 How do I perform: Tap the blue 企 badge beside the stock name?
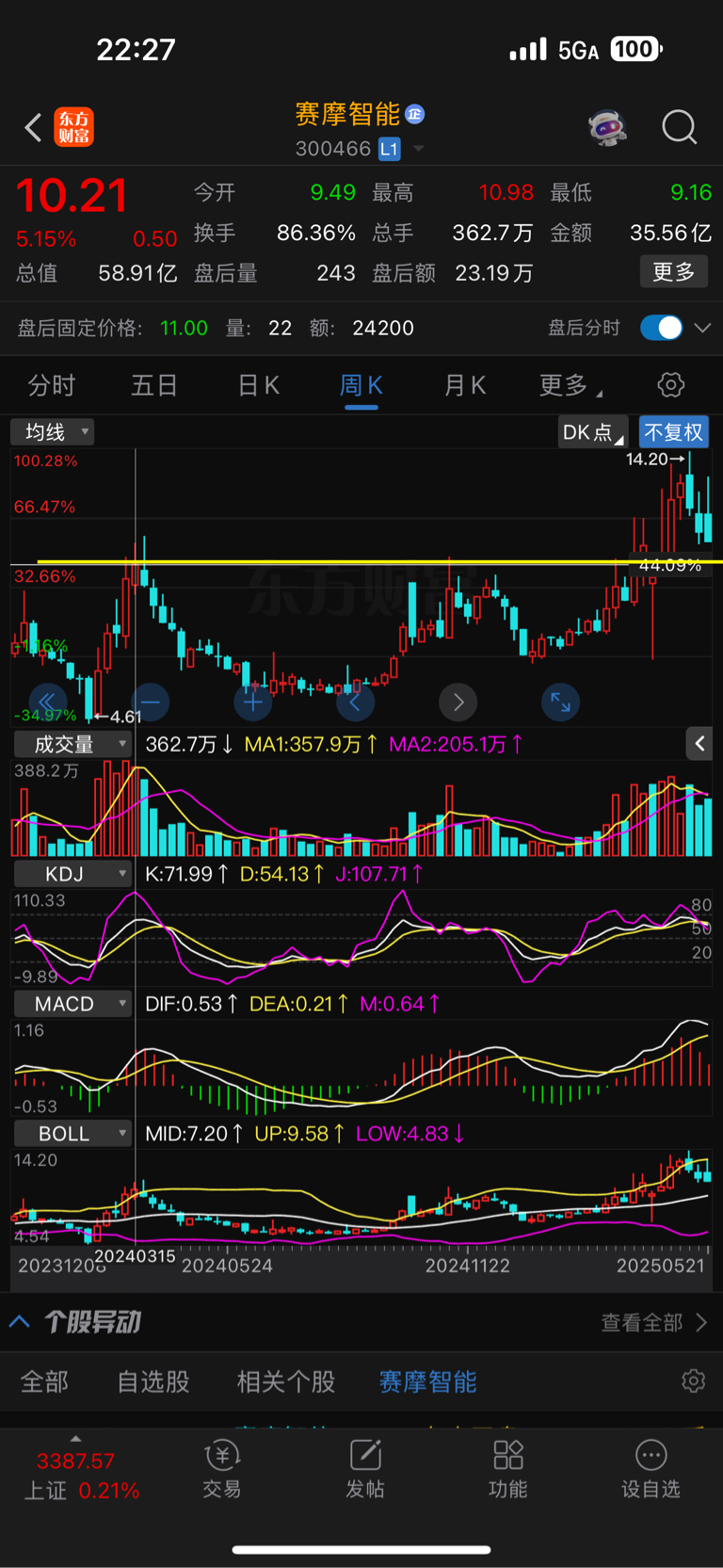414,114
